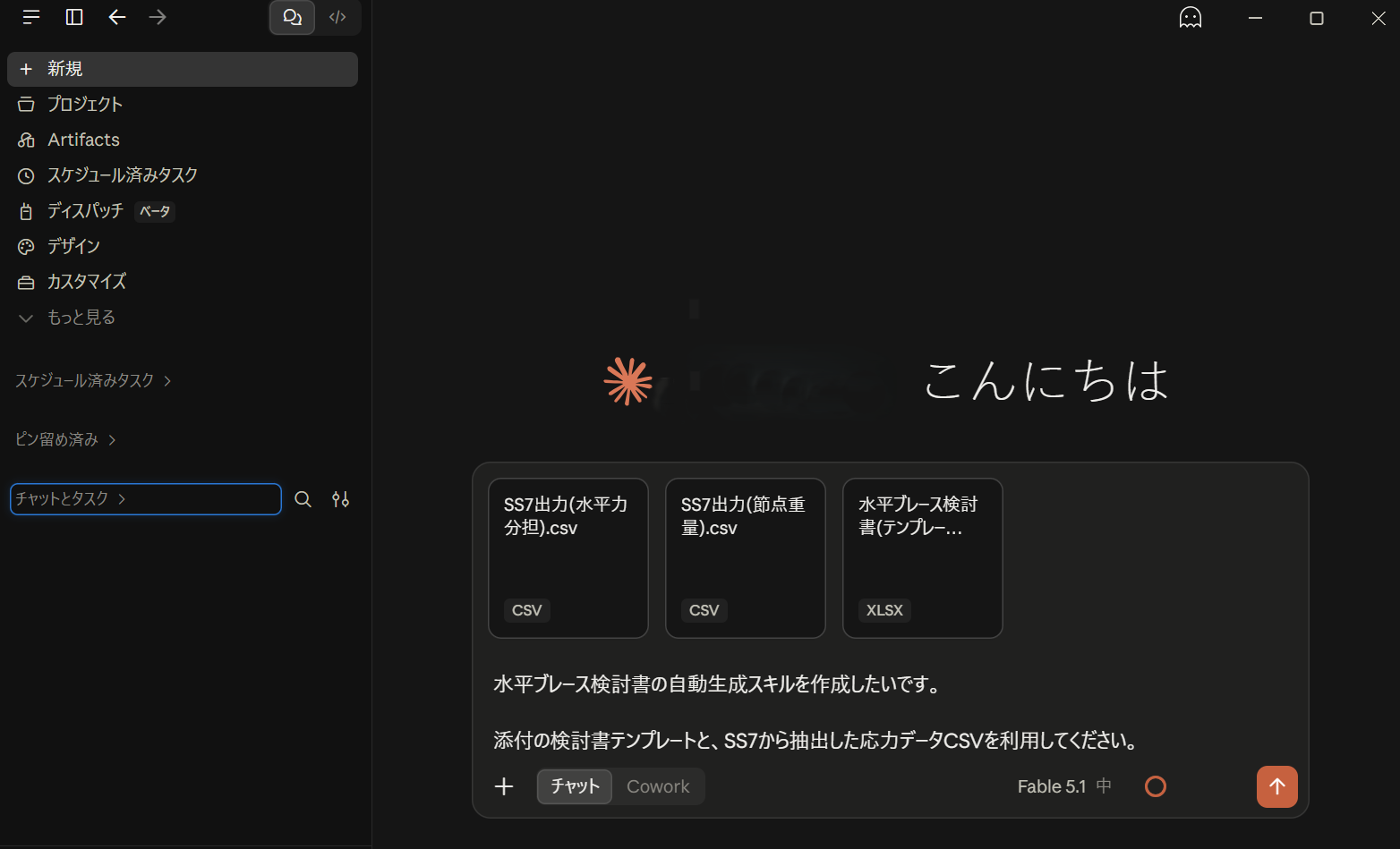Expand the ピン留め済み section
Viewport: 1400px width, 849px height.
(65, 439)
